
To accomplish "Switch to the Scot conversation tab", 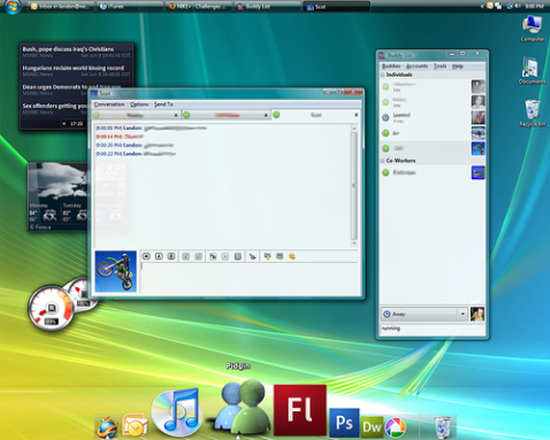I will (315, 115).
